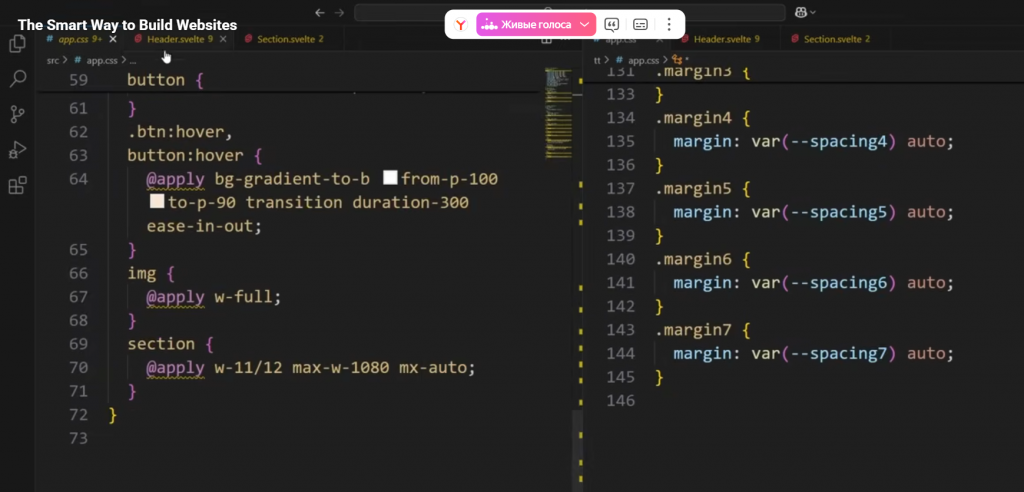Open the Copilot icon in title bar
Viewport: 1024px width, 492px height.
pyautogui.click(x=800, y=12)
